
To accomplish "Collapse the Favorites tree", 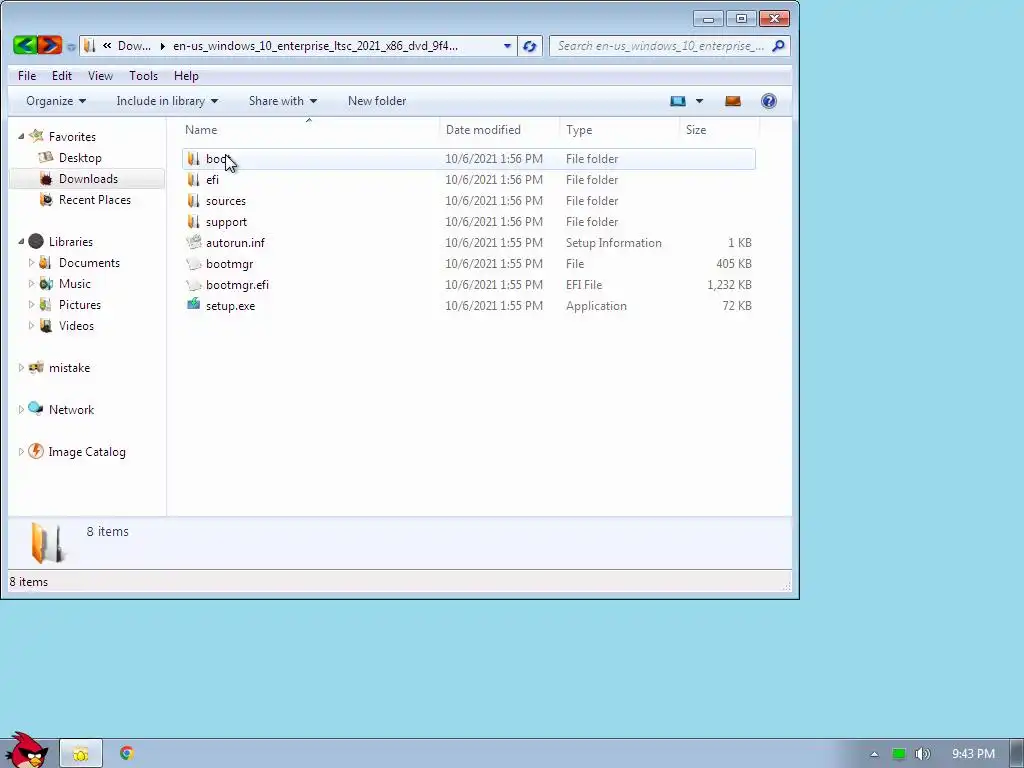I will (21, 136).
